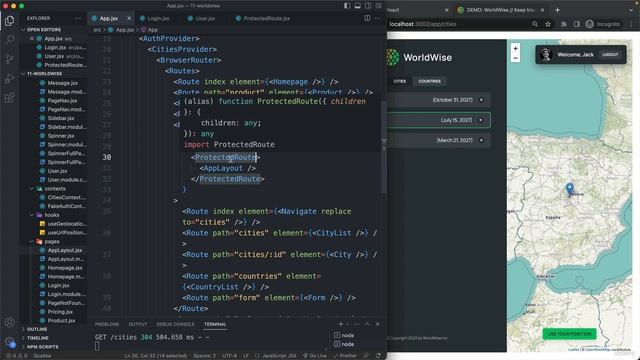Toggle secondary sidebar layout icon in title bar

click(368, 6)
